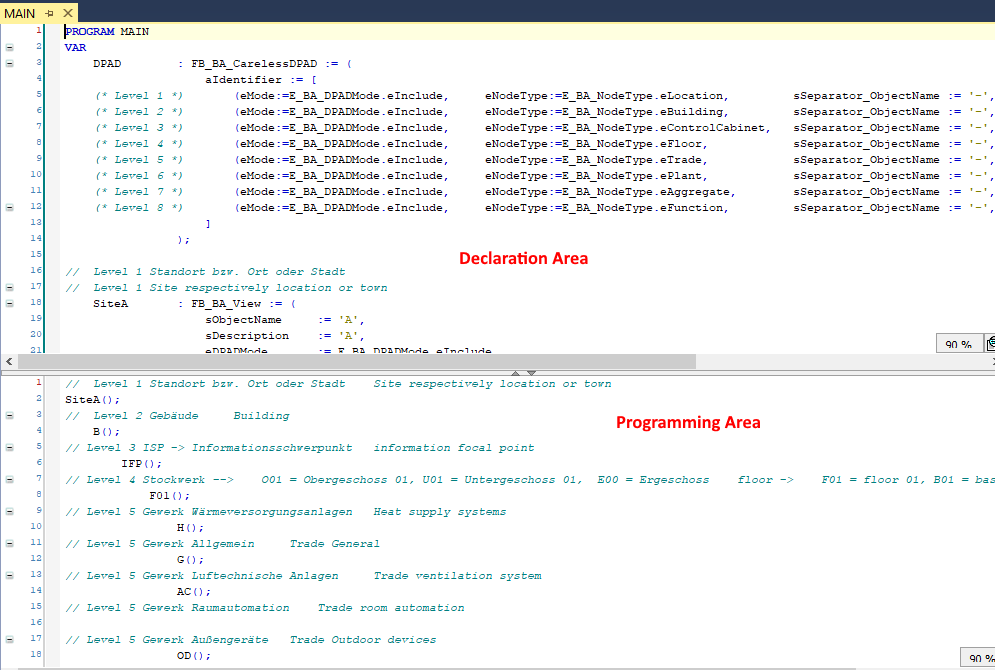This screenshot has width=995, height=670.
Task: Click the 'OD();' call statement
Action: point(194,655)
